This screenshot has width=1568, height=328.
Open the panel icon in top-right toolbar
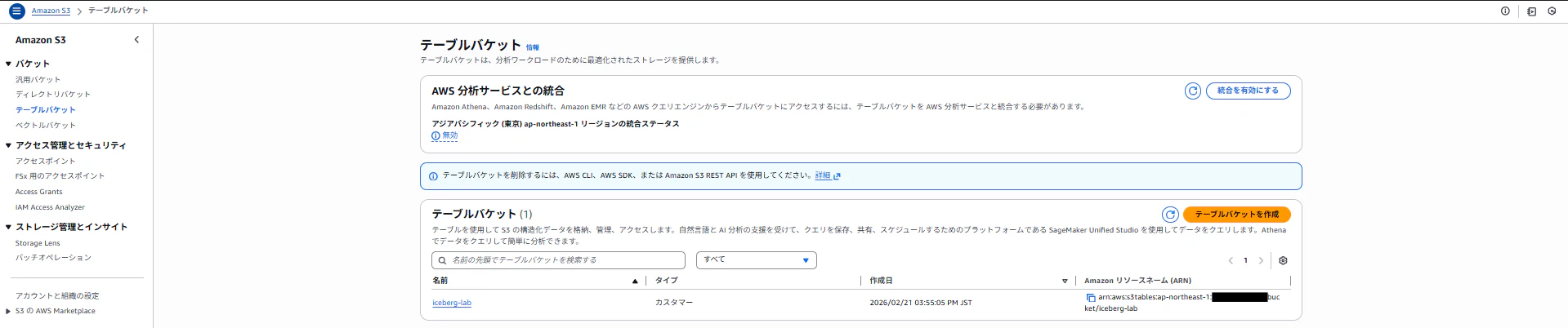tap(1531, 11)
